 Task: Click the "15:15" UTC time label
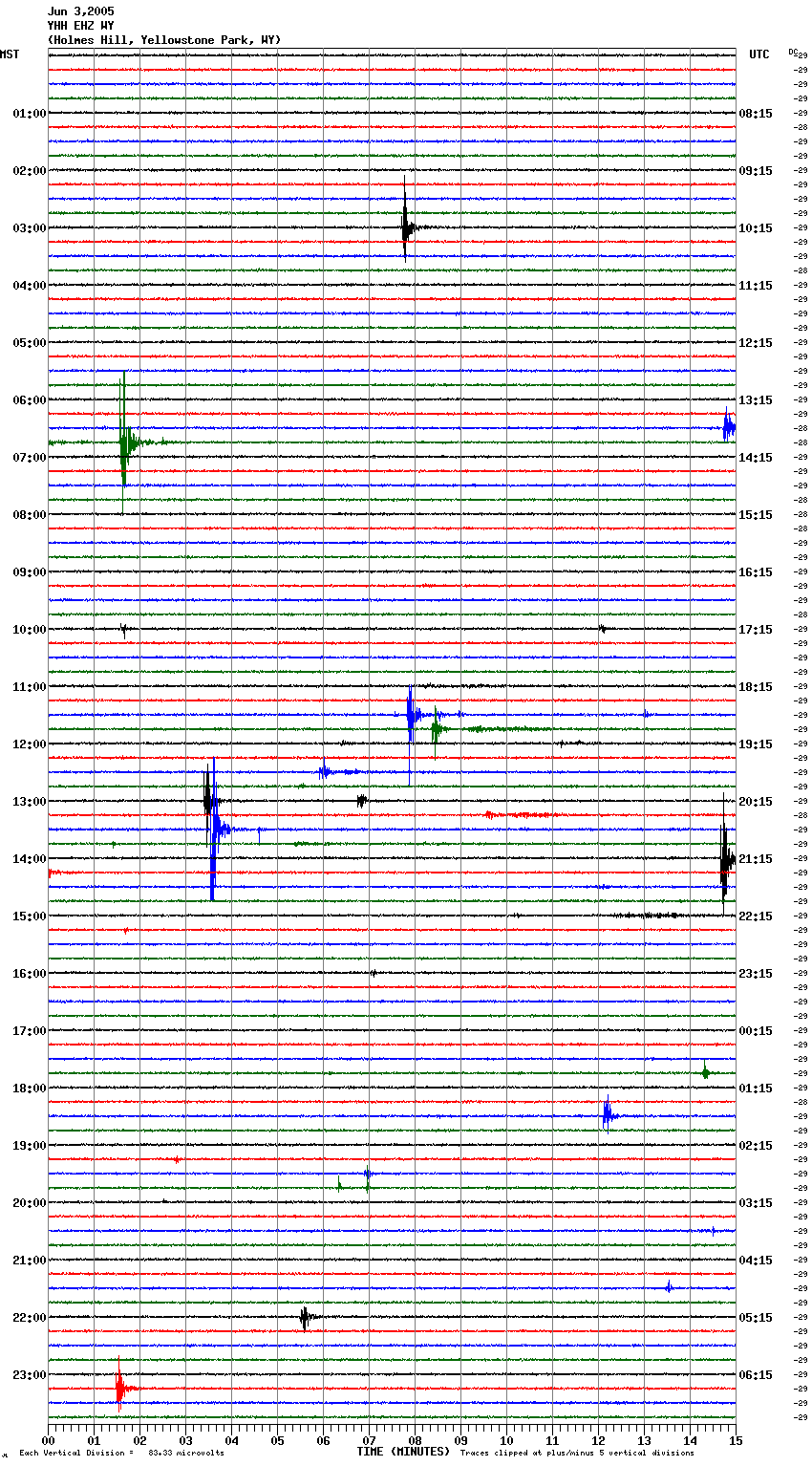[x=756, y=515]
